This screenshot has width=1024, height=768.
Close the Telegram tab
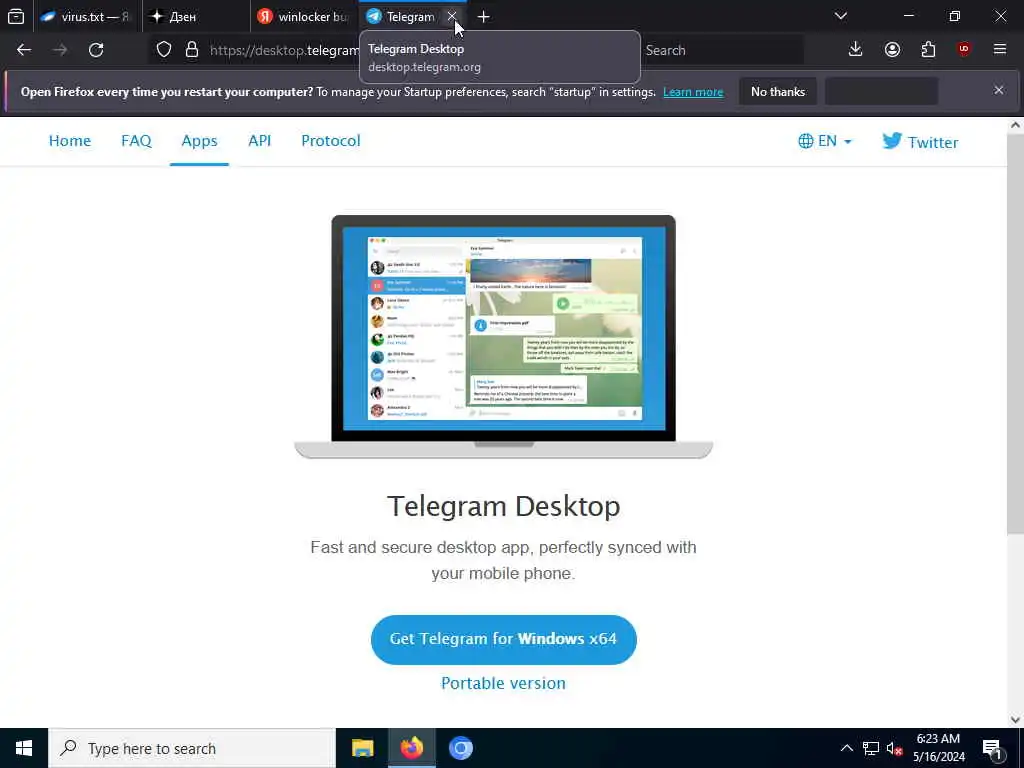452,16
